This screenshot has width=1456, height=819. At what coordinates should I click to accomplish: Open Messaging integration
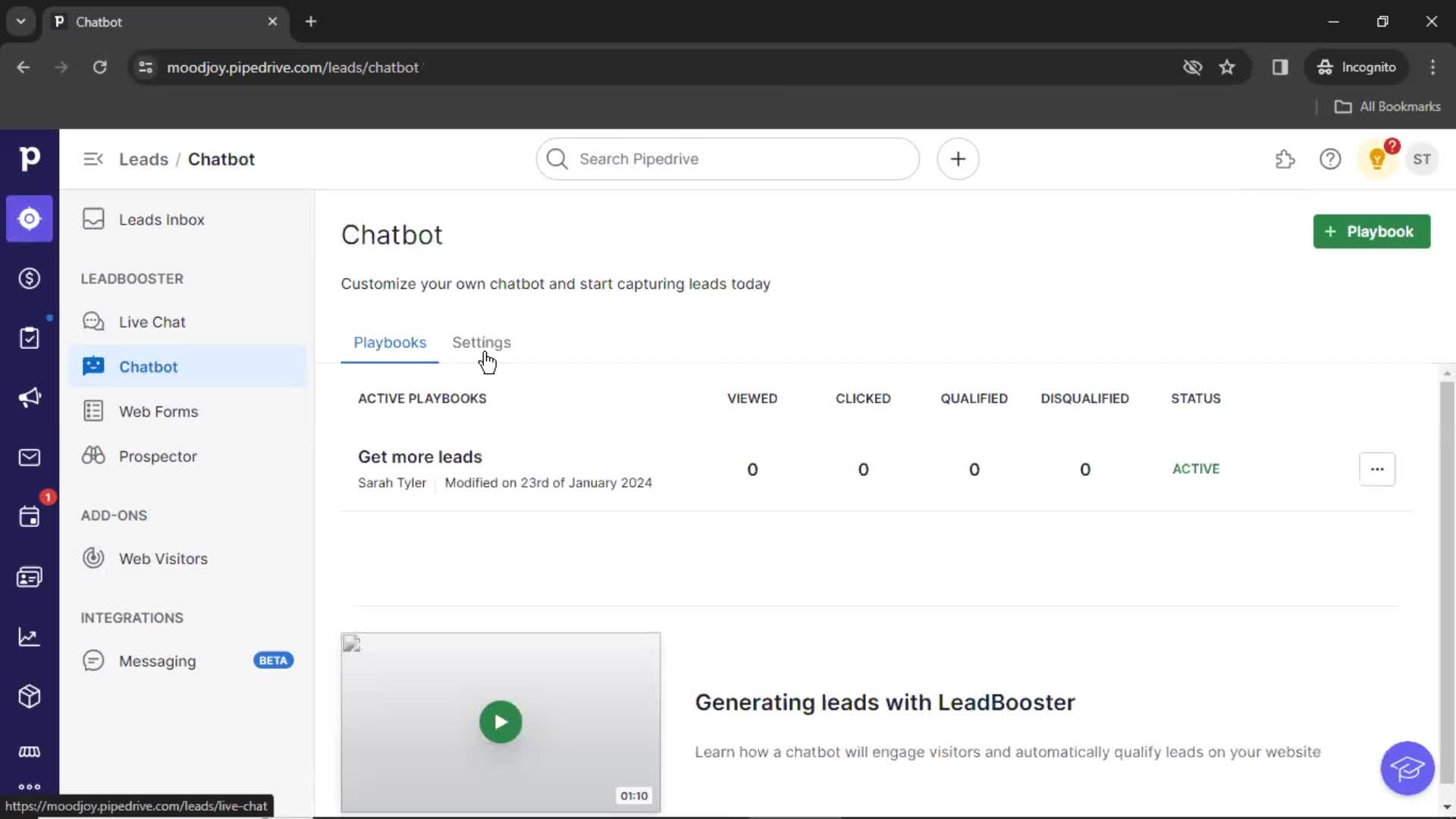[187, 661]
